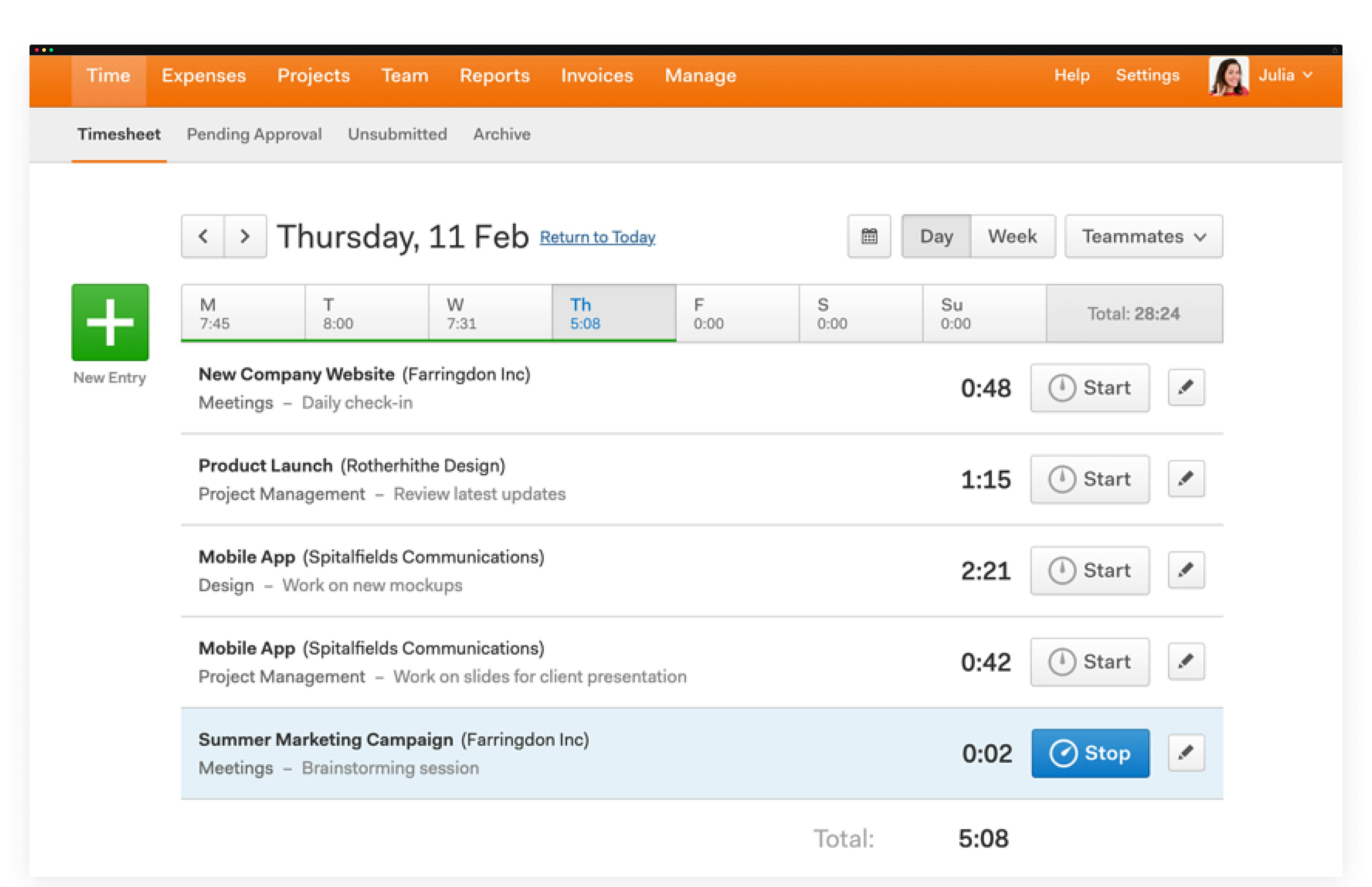Go to the previous day with the left arrow

coord(203,236)
